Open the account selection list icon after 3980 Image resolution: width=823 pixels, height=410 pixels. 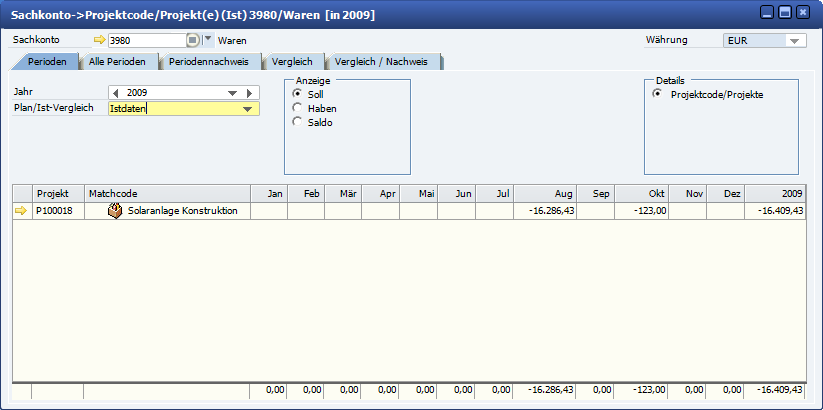coord(193,41)
